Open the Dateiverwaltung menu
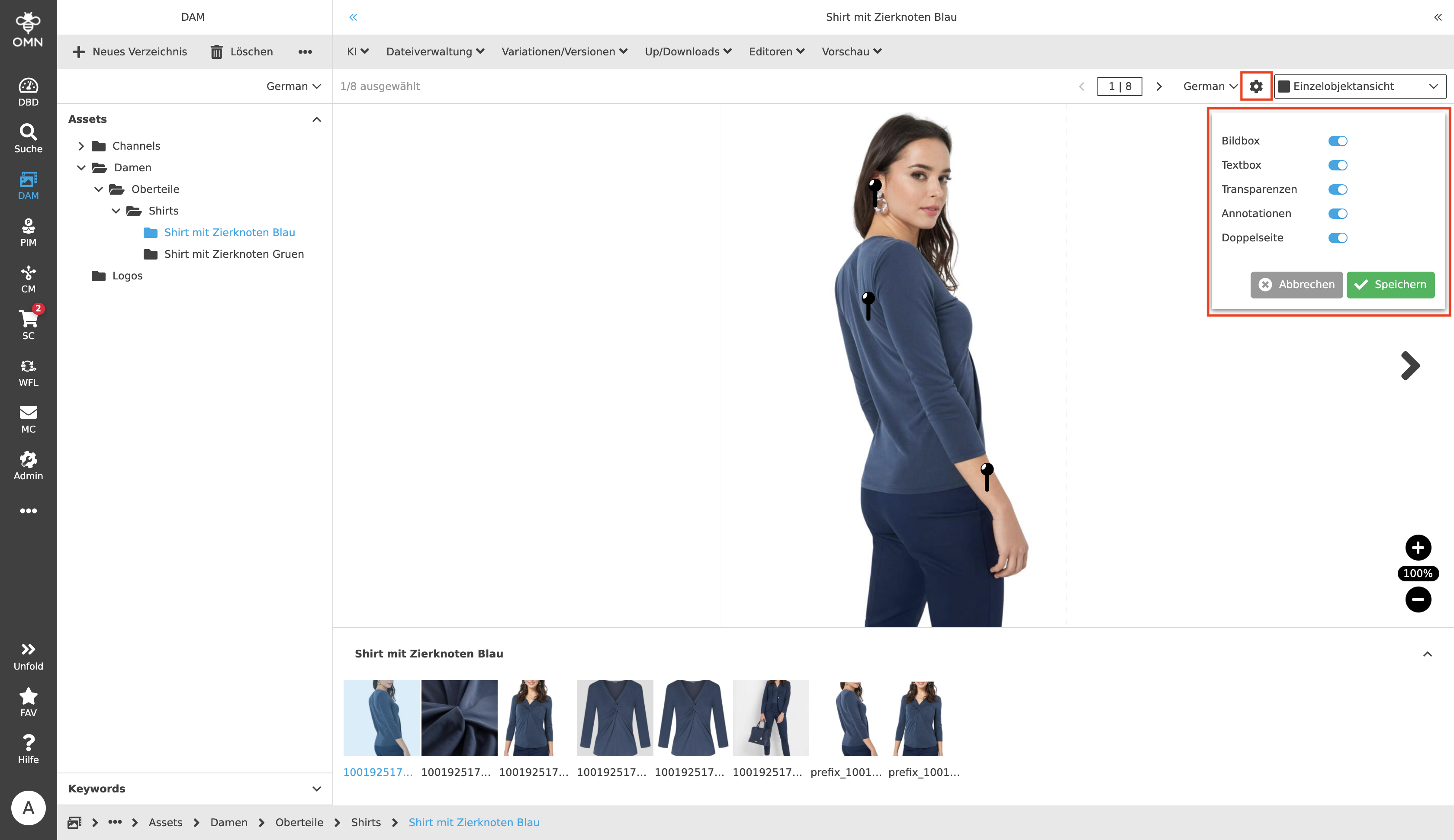The height and width of the screenshot is (840, 1454). [435, 51]
